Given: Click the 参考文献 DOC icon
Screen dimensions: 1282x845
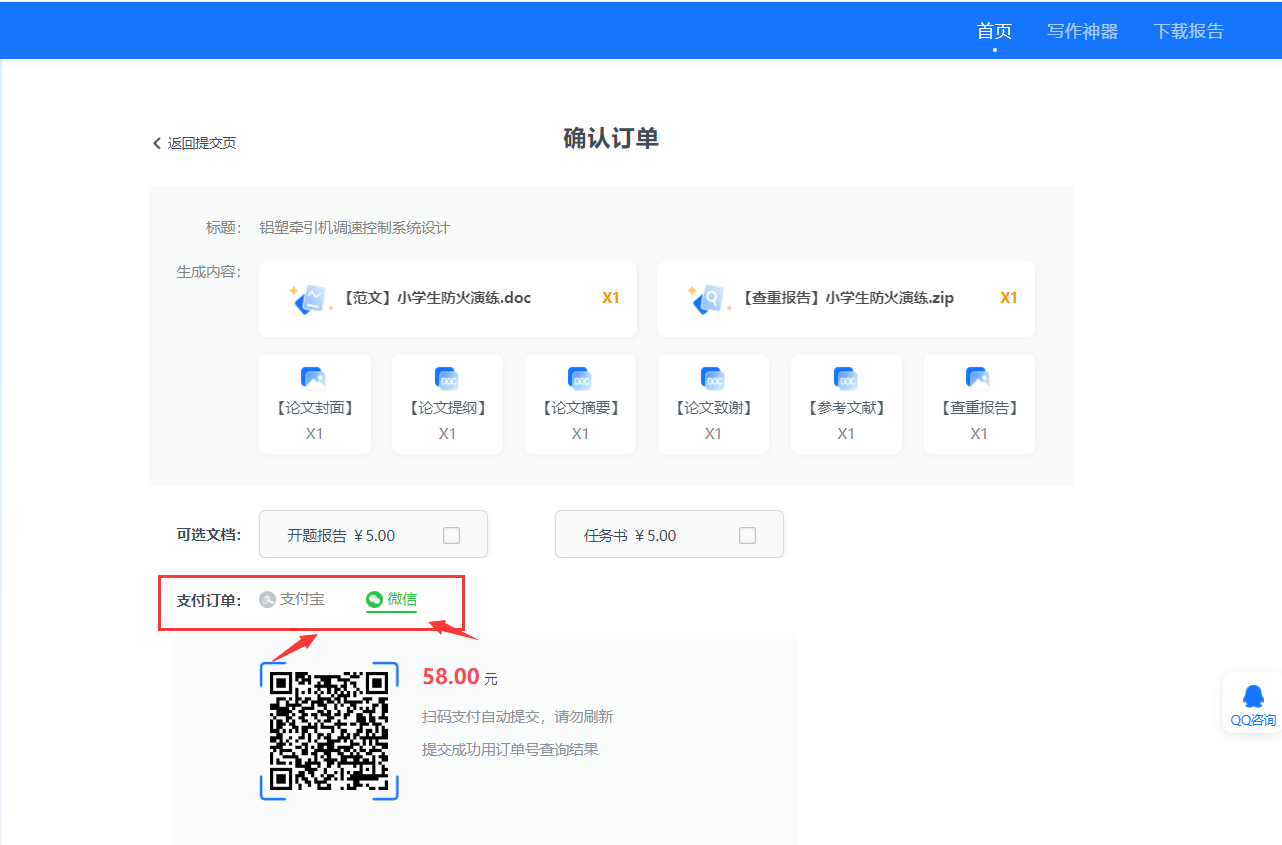Looking at the screenshot, I should [x=846, y=378].
